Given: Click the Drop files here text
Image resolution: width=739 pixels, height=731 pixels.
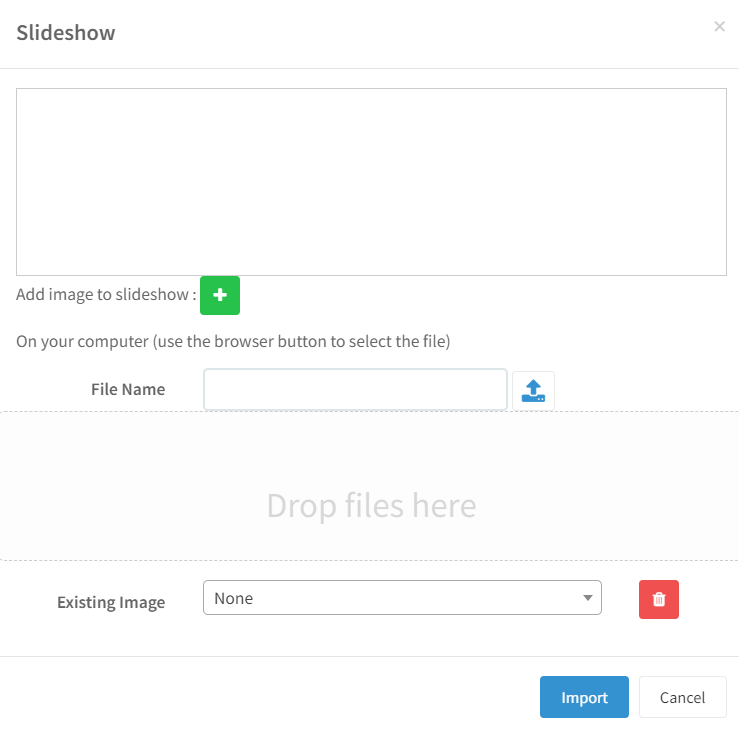Looking at the screenshot, I should coord(371,506).
